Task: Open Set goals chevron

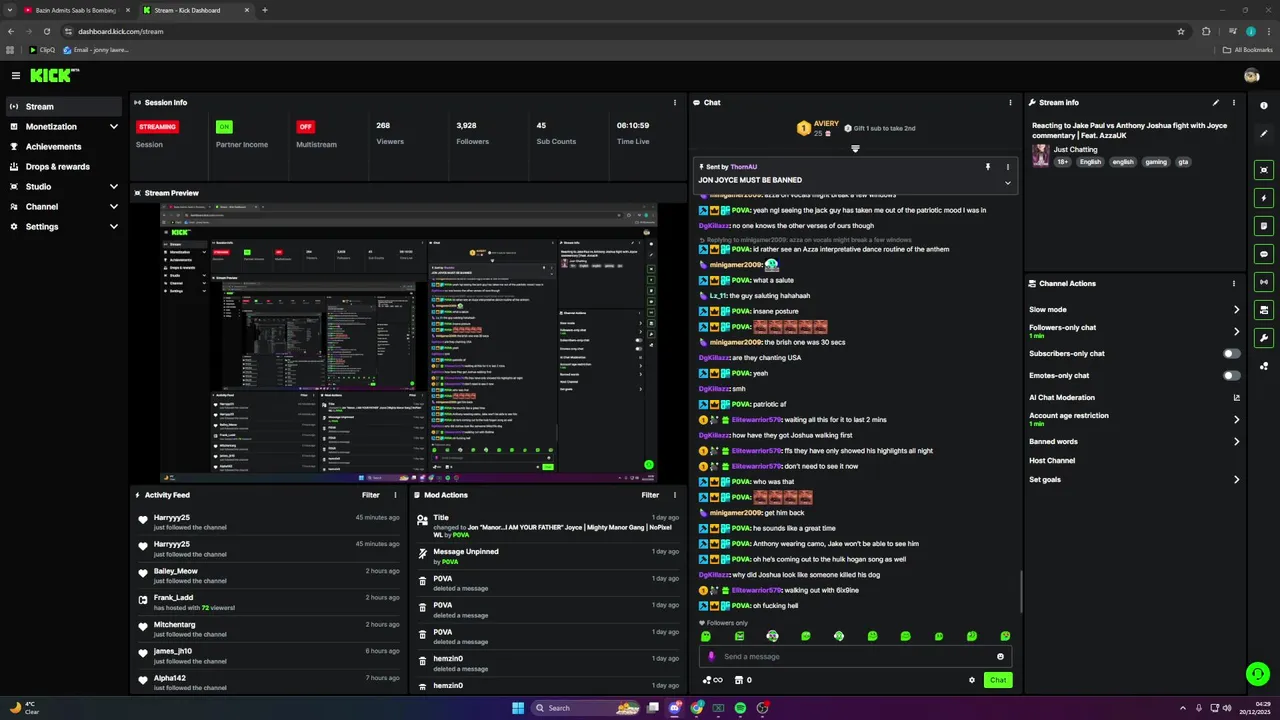Action: pos(1236,480)
